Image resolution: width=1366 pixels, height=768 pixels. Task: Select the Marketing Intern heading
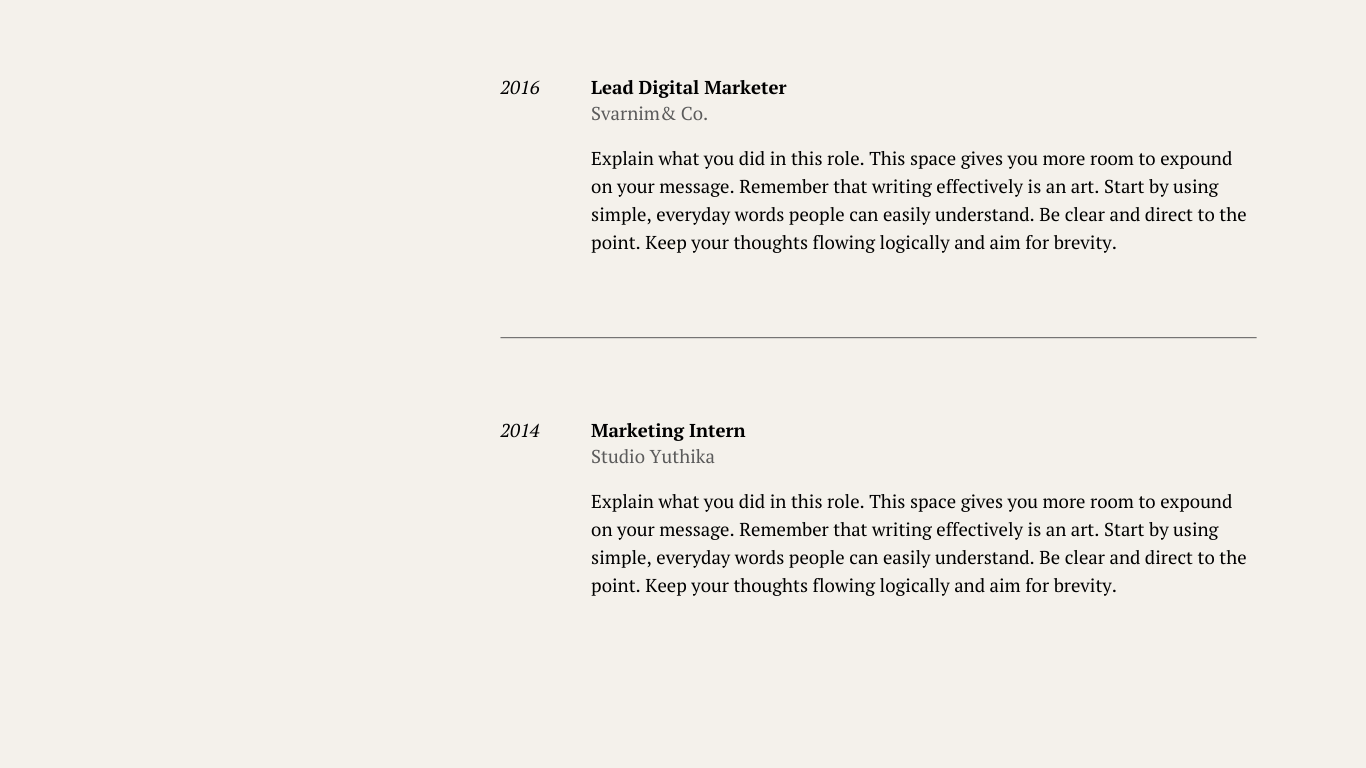[x=668, y=431]
